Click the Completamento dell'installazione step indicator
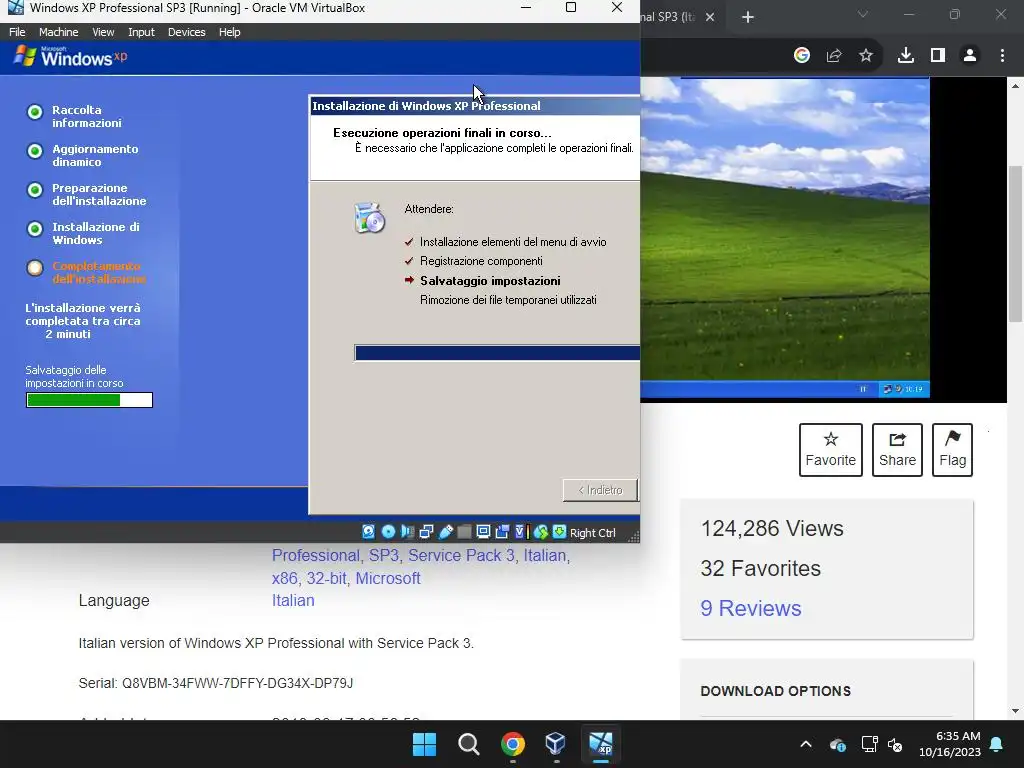The image size is (1024, 768). [x=35, y=268]
